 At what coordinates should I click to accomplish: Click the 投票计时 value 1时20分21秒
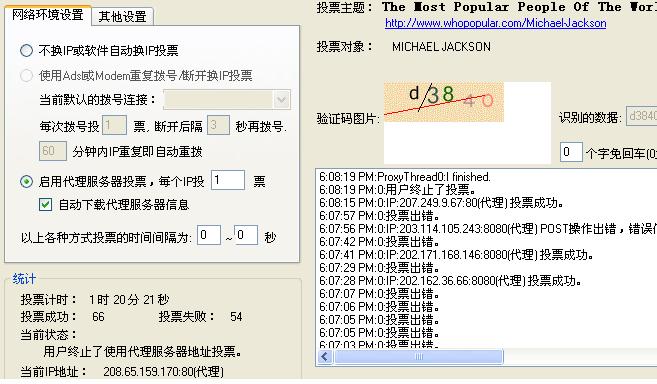pos(129,299)
